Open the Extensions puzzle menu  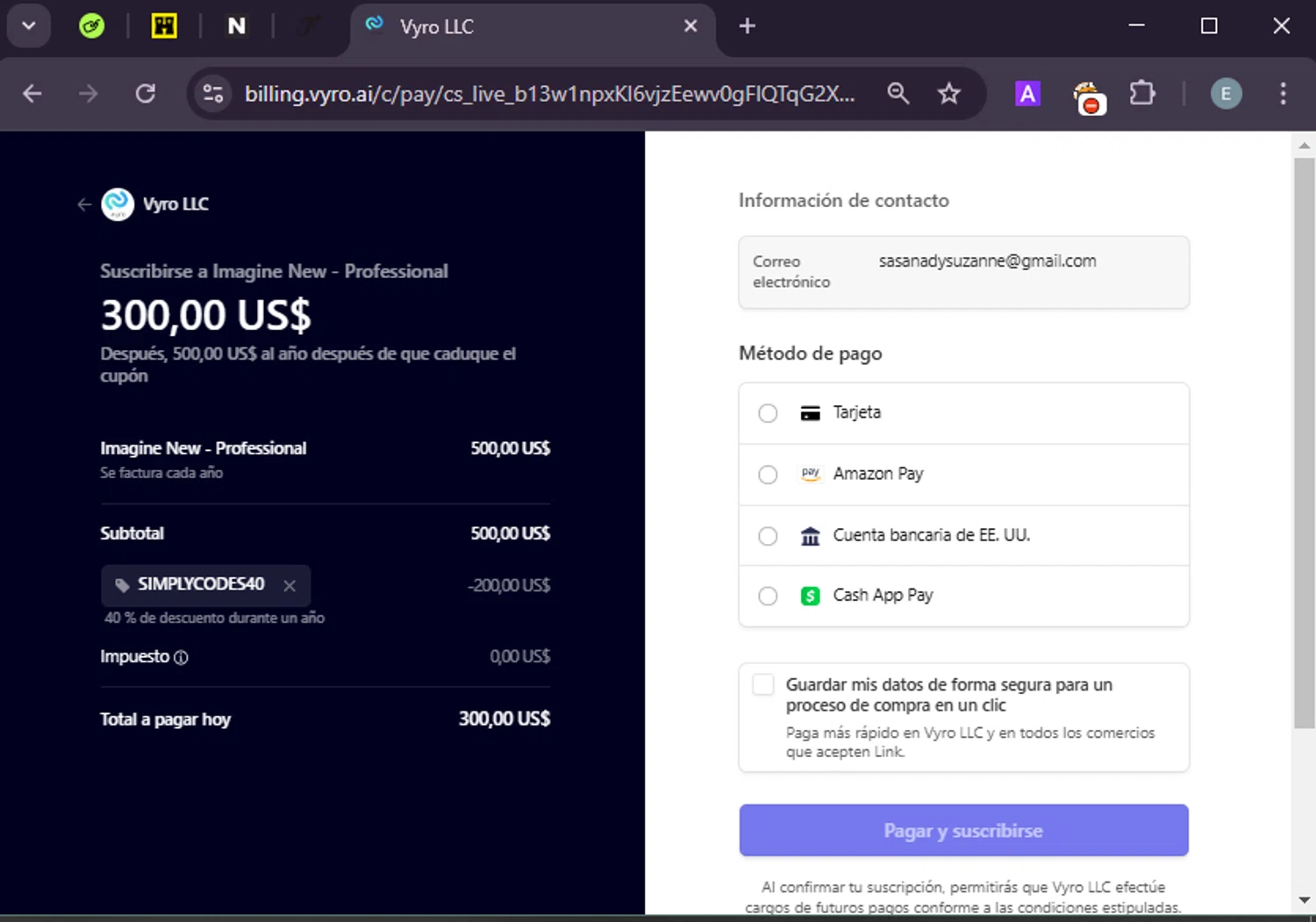point(1142,93)
